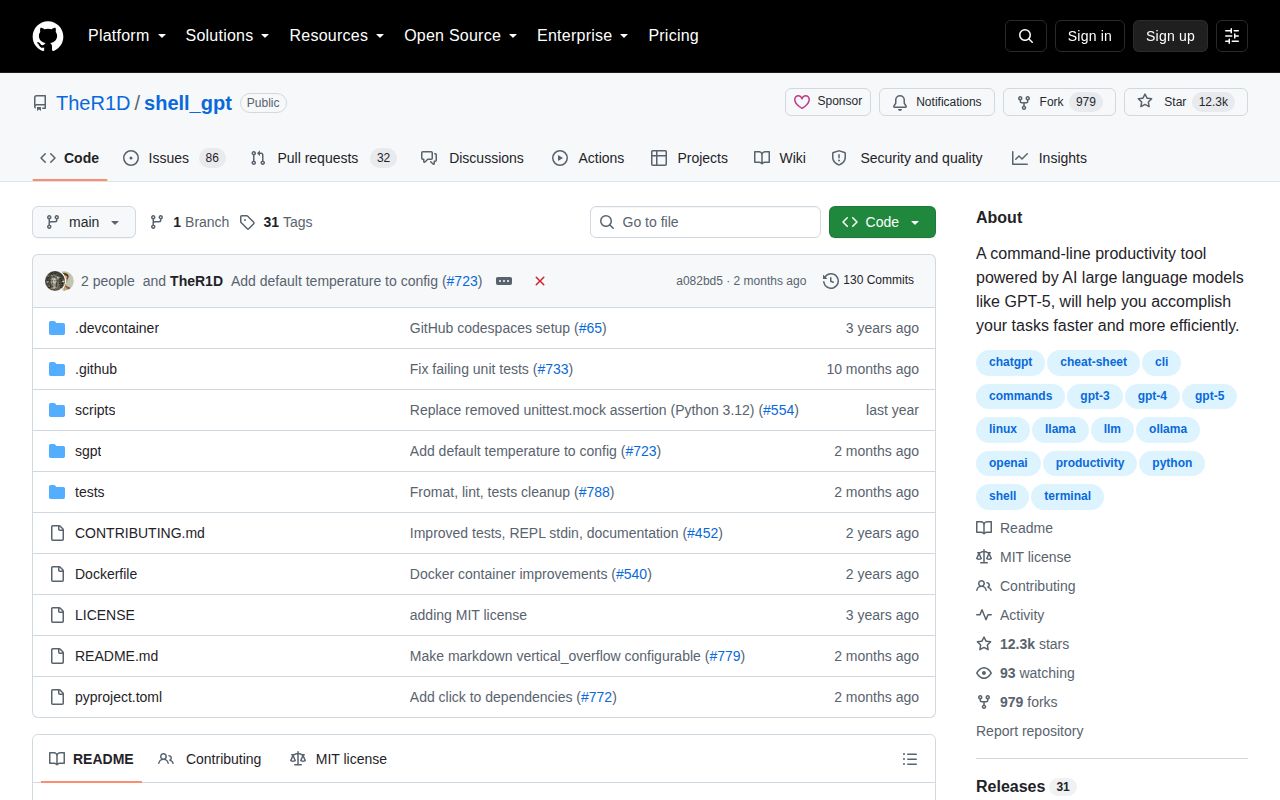The width and height of the screenshot is (1280, 800).
Task: Open commit hash a082bd5 link
Action: pos(699,281)
